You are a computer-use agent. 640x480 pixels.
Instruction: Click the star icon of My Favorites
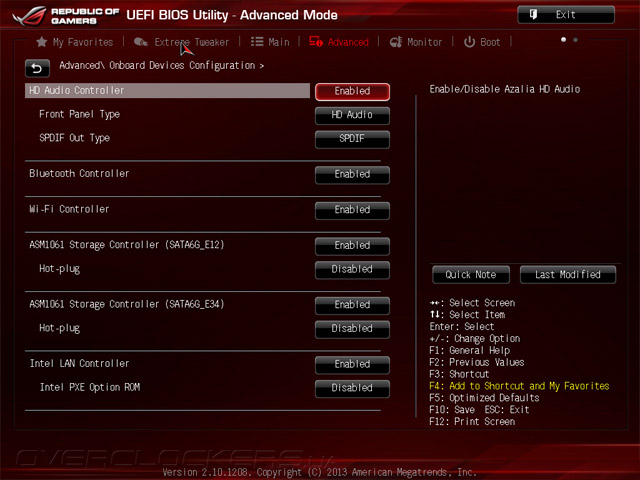pyautogui.click(x=42, y=42)
